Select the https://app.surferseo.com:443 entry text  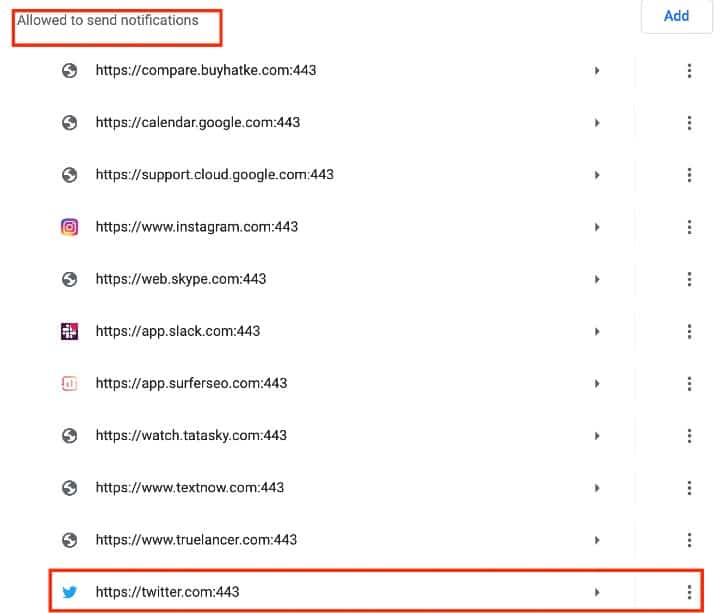[191, 383]
